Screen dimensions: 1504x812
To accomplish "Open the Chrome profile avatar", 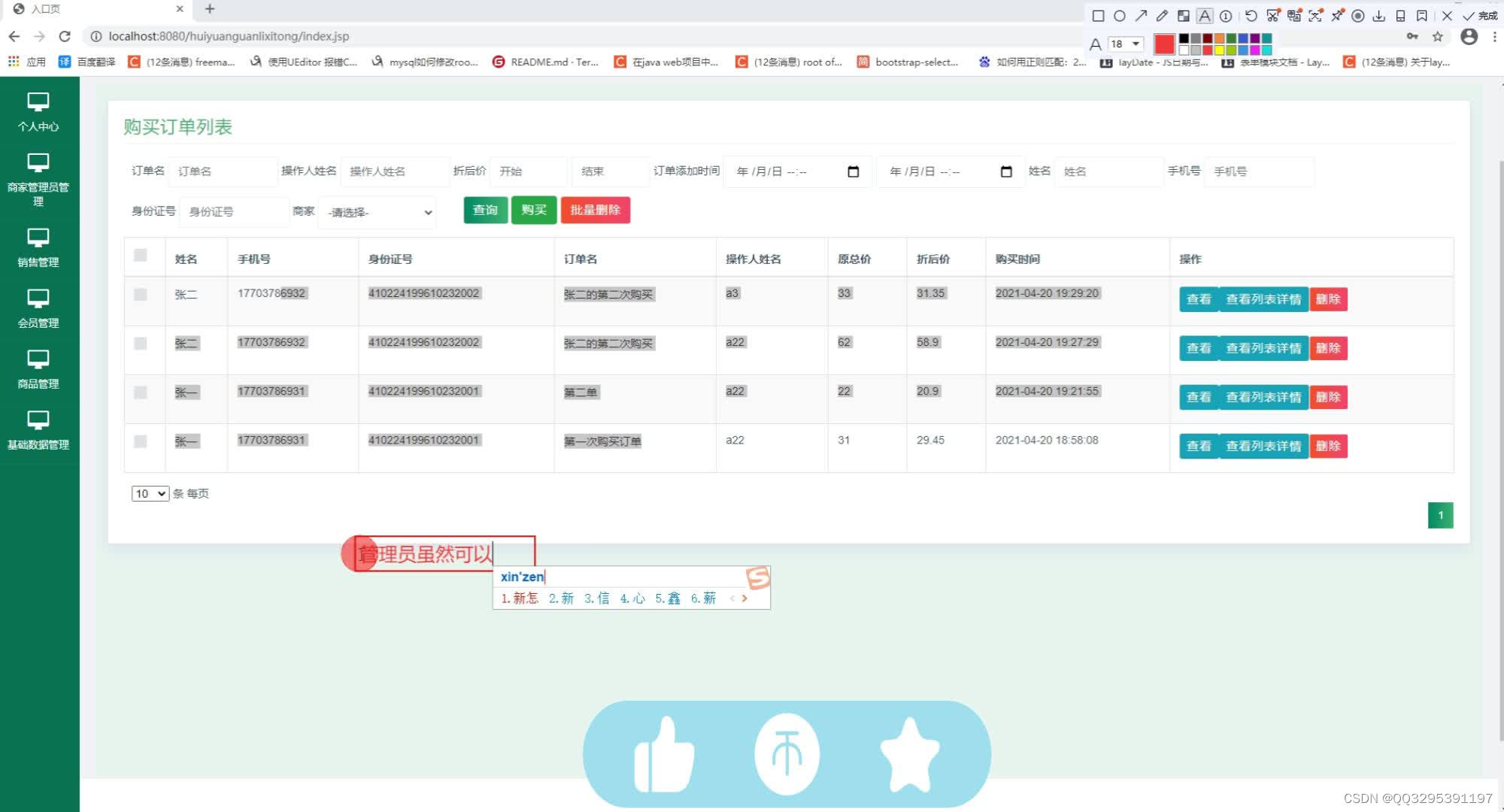I will [1469, 36].
